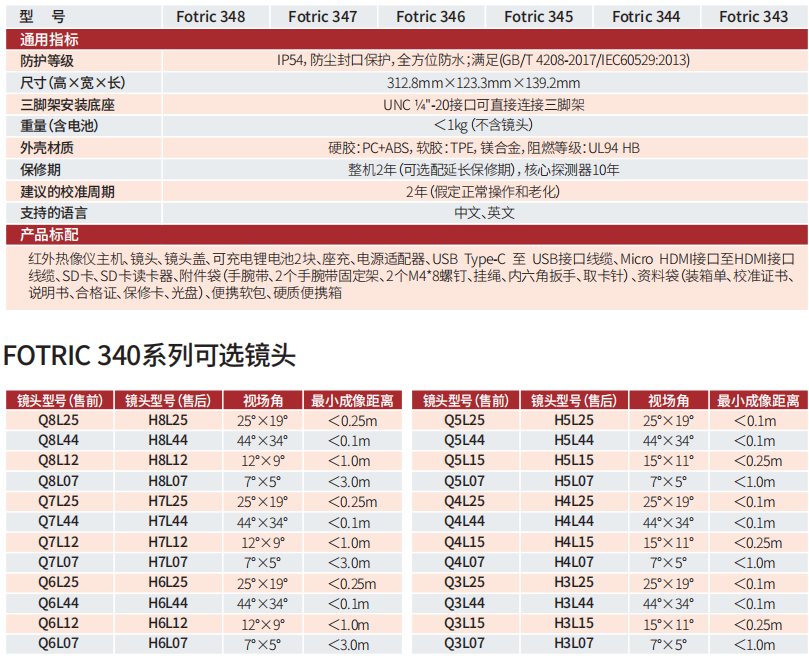Select the 312.8mm×123.3mm×139.2mm dimensions value
This screenshot has width=809, height=661.
(483, 83)
